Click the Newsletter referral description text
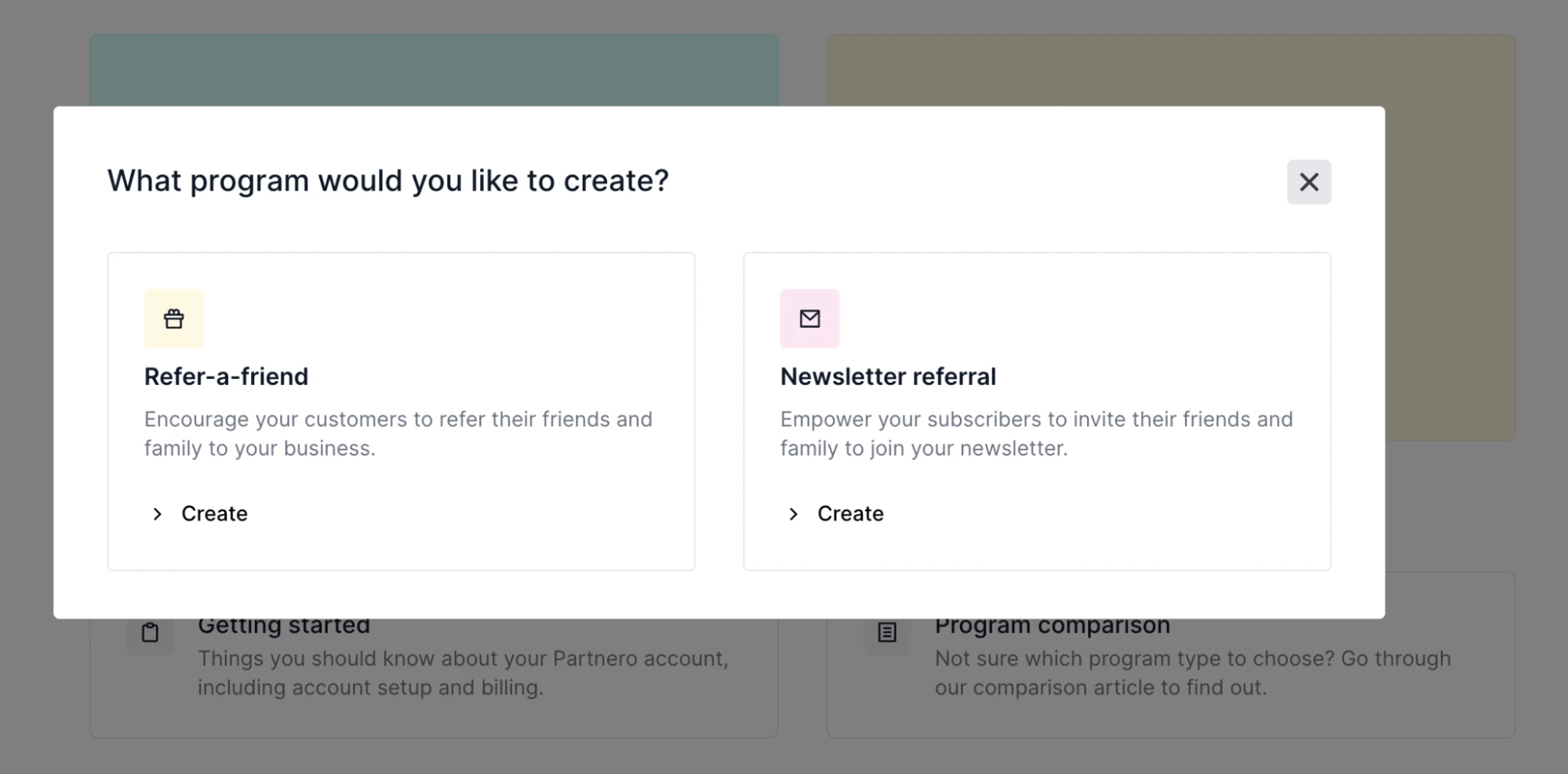The height and width of the screenshot is (774, 1568). tap(1035, 434)
